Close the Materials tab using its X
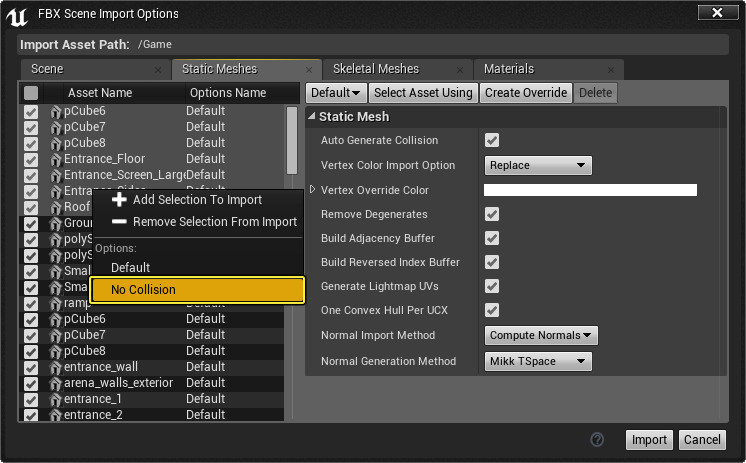 pyautogui.click(x=611, y=70)
